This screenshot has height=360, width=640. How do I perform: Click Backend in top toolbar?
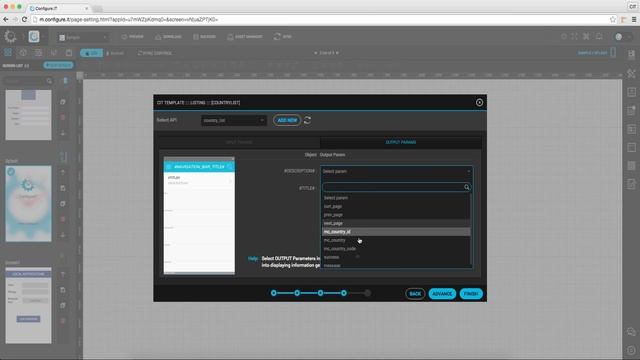pyautogui.click(x=204, y=37)
